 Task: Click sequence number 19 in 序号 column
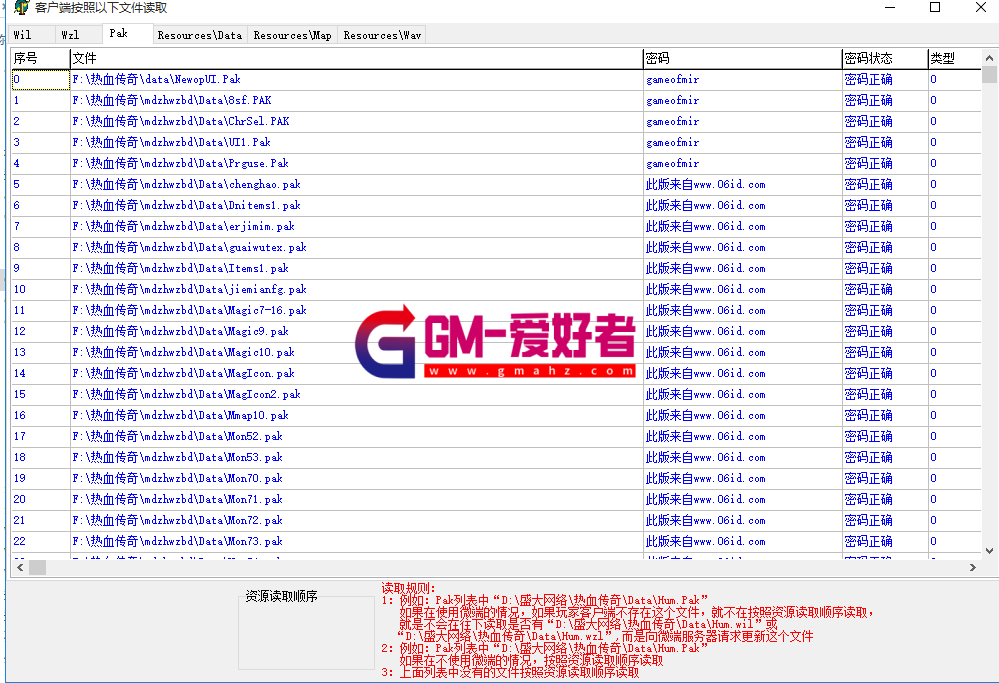coord(20,479)
